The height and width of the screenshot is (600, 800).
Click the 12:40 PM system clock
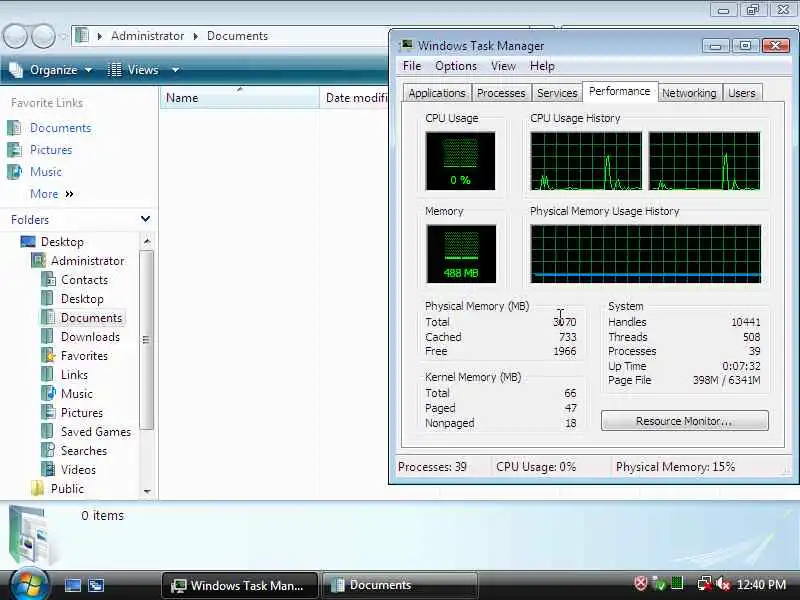(761, 584)
